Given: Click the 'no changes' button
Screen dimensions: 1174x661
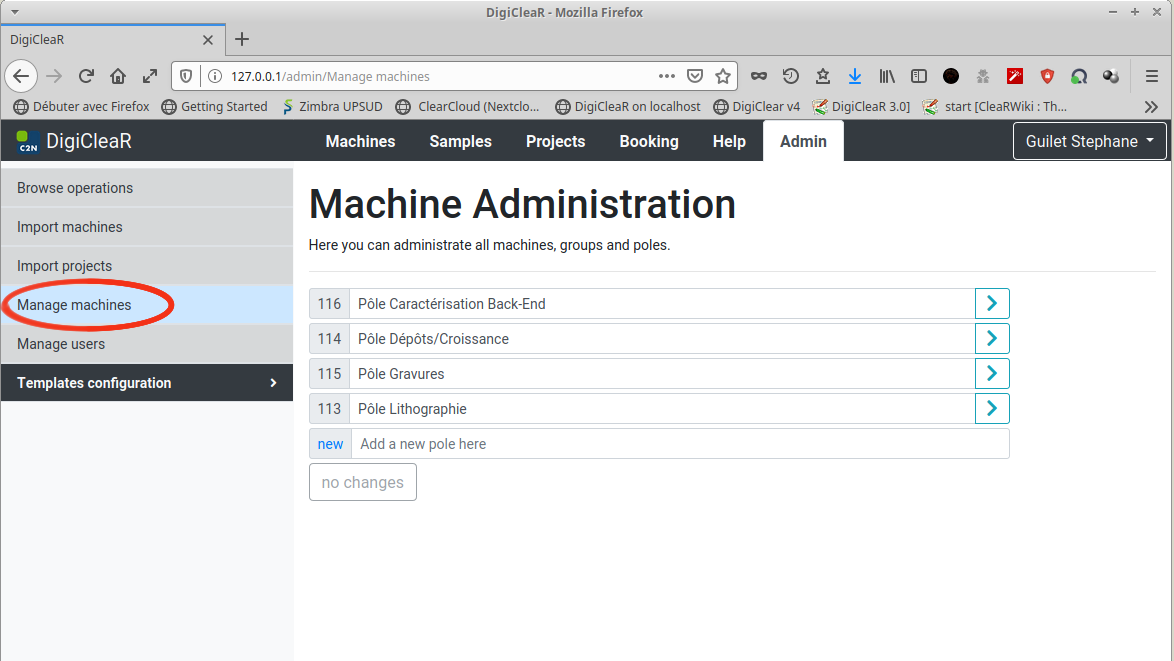Looking at the screenshot, I should (x=363, y=482).
